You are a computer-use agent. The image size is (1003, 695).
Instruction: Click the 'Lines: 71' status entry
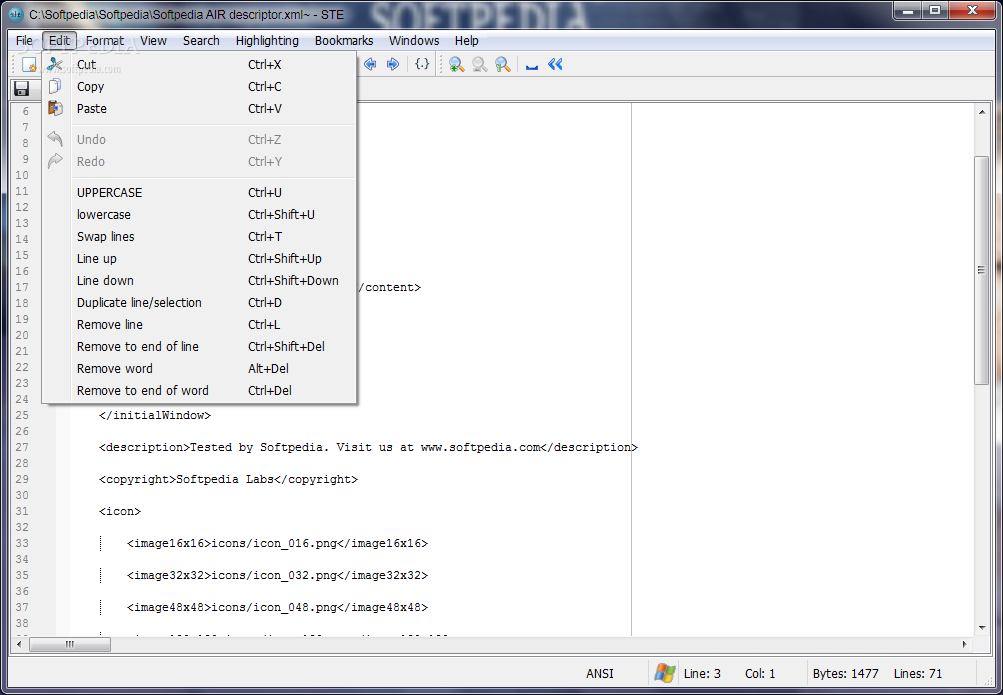[918, 673]
